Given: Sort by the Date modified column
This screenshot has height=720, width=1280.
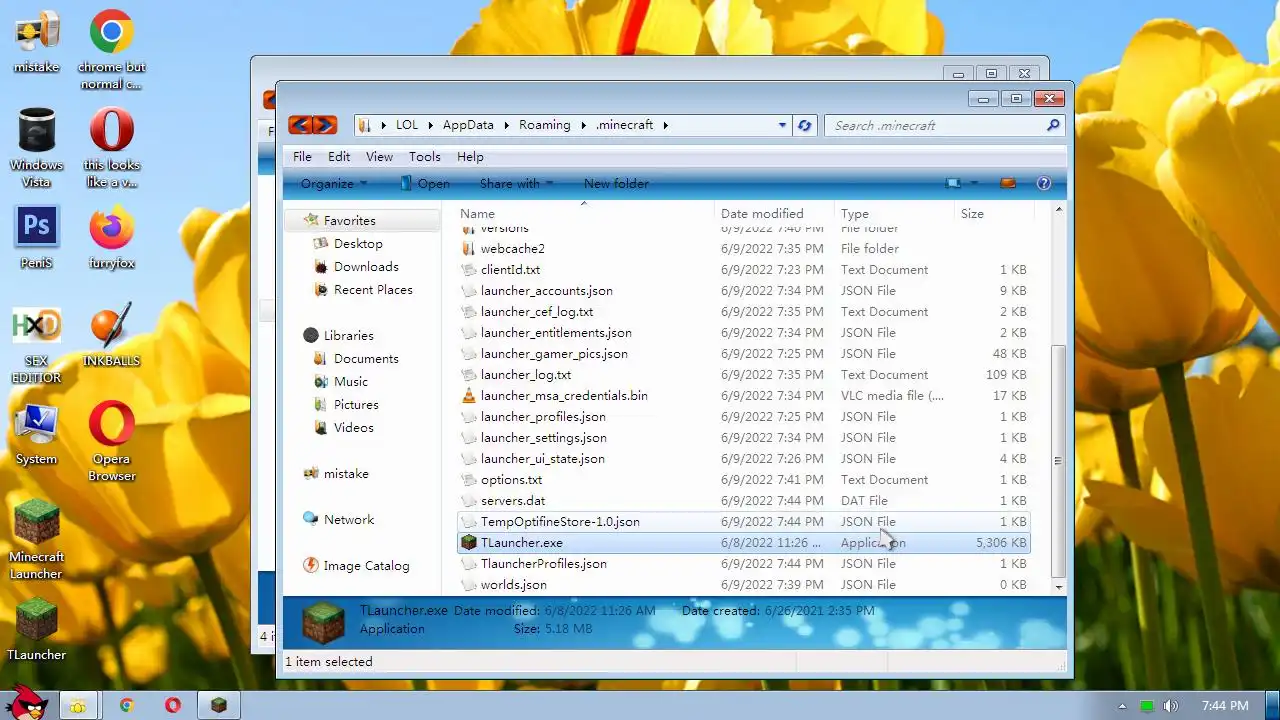Looking at the screenshot, I should (775, 214).
